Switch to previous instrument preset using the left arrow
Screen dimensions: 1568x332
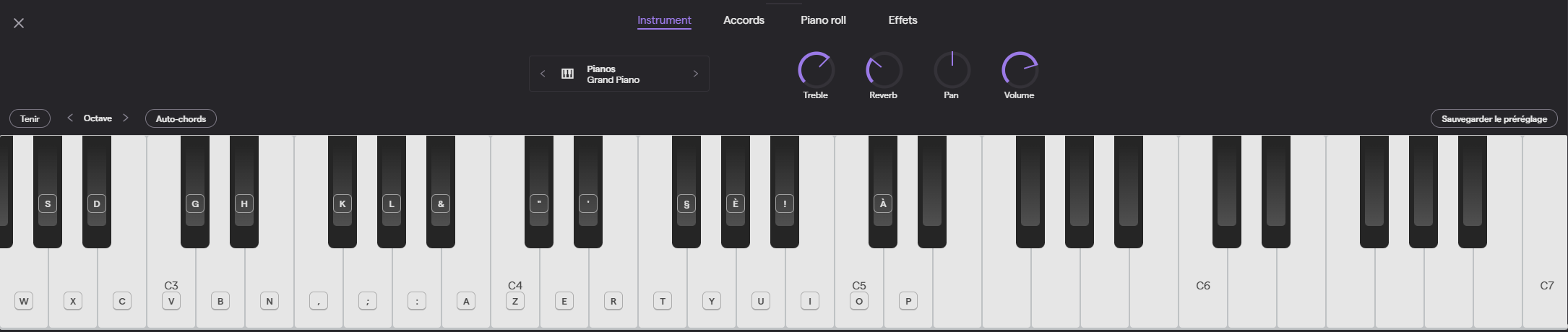click(x=543, y=74)
